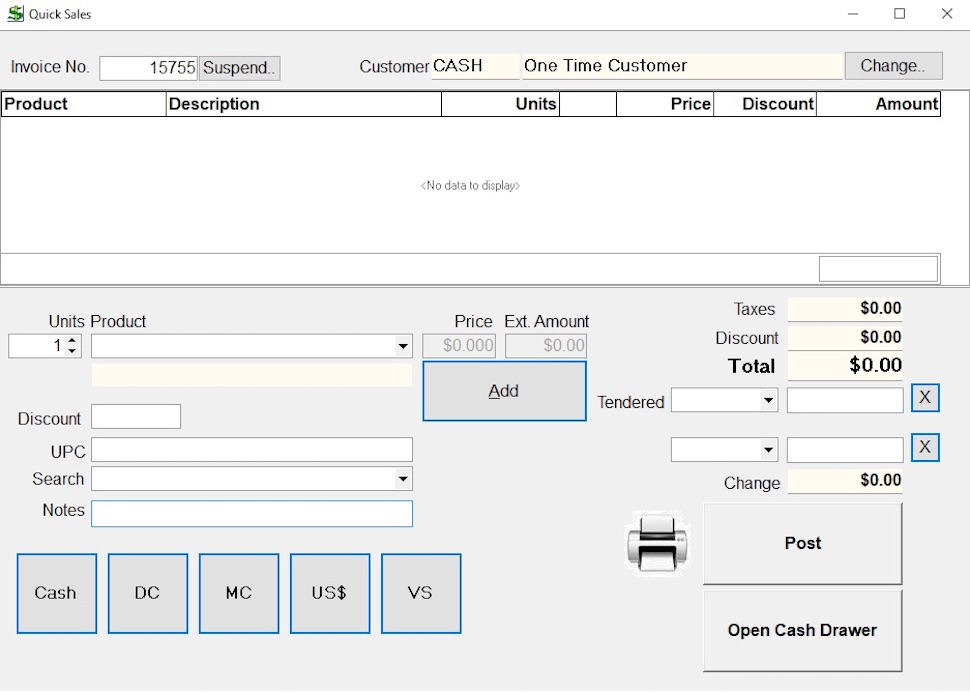Increase Units with the up spinner arrow
This screenshot has width=970, height=692.
tap(72, 341)
